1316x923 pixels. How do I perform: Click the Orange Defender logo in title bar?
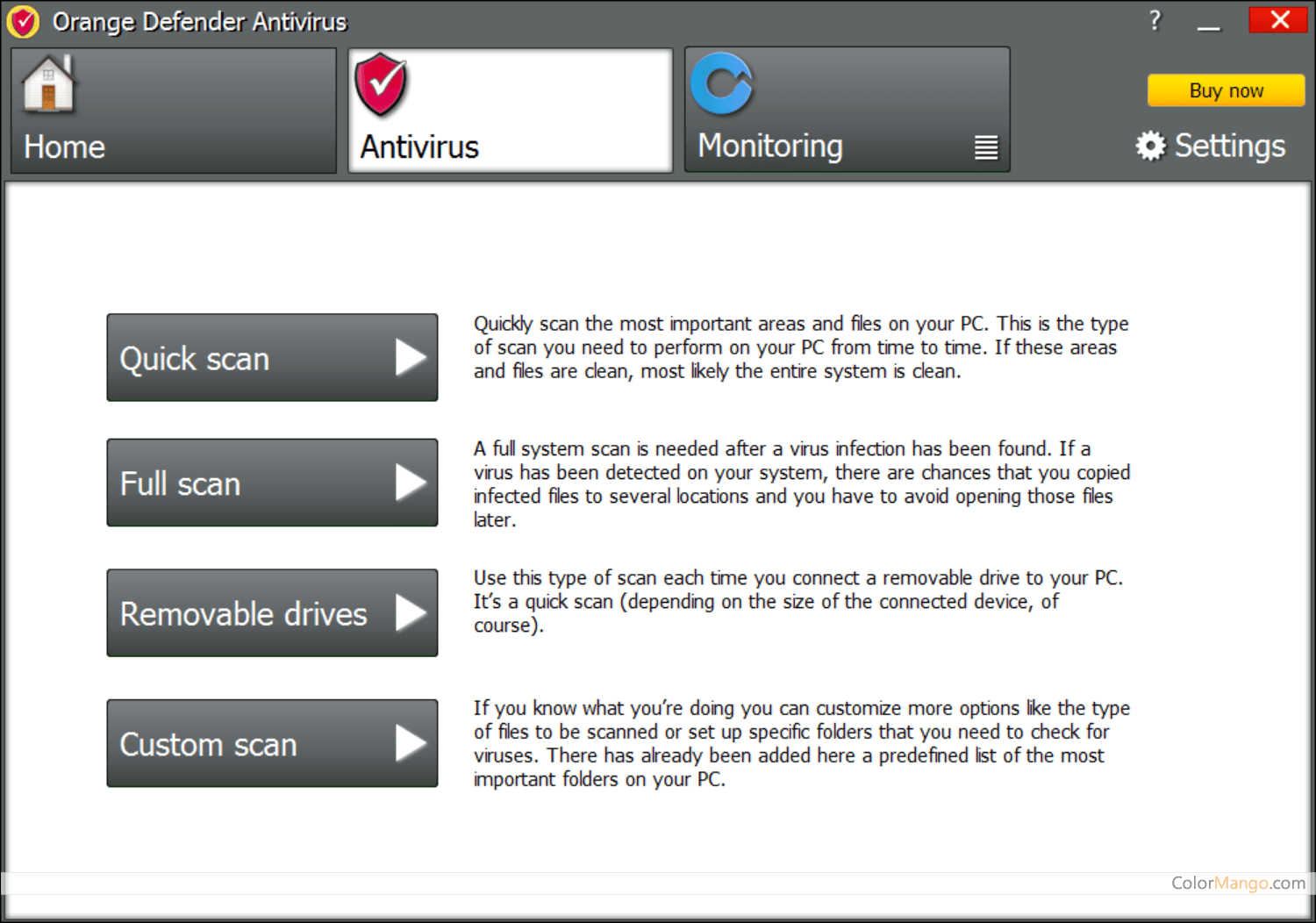[23, 21]
